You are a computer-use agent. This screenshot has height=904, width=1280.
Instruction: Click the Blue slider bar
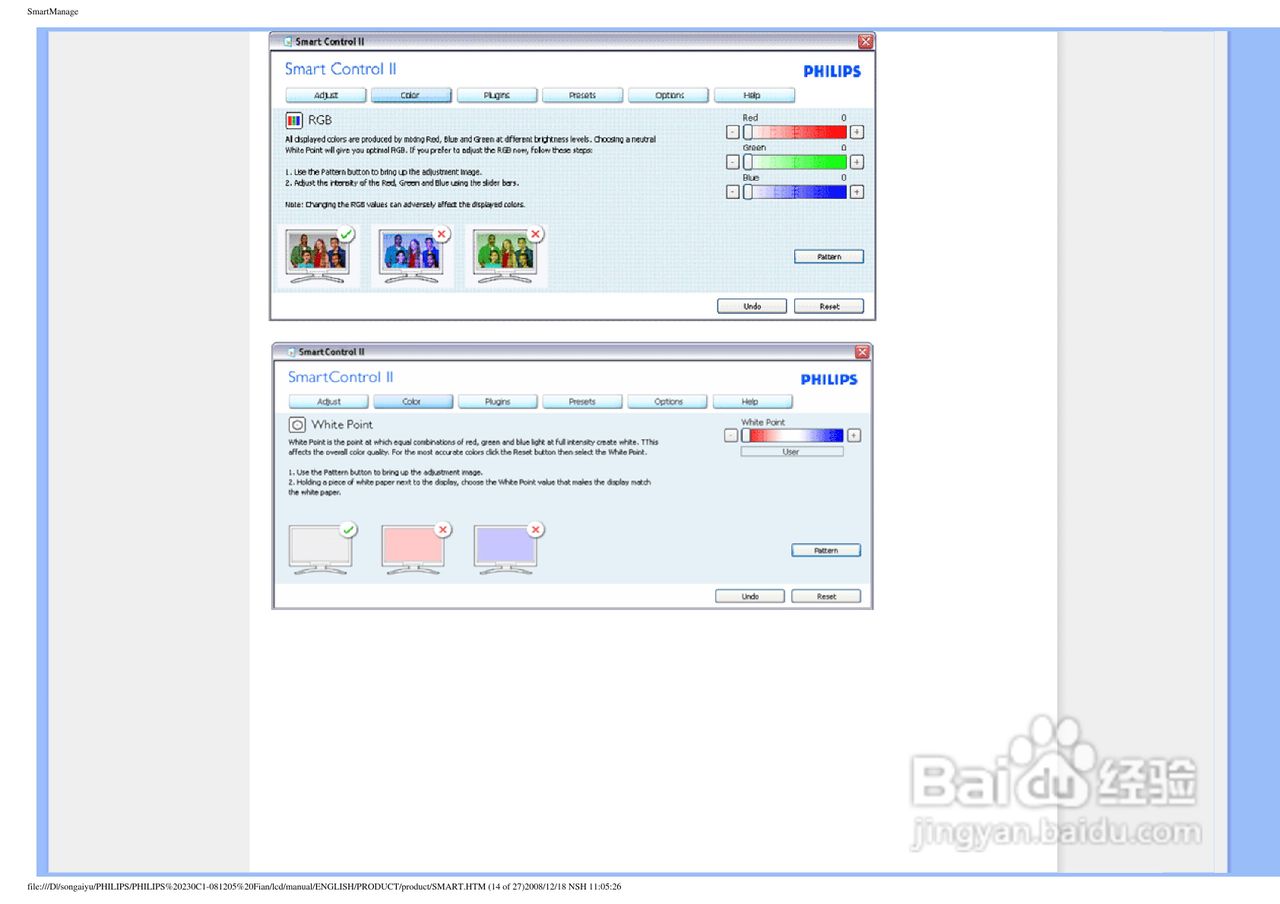click(795, 191)
